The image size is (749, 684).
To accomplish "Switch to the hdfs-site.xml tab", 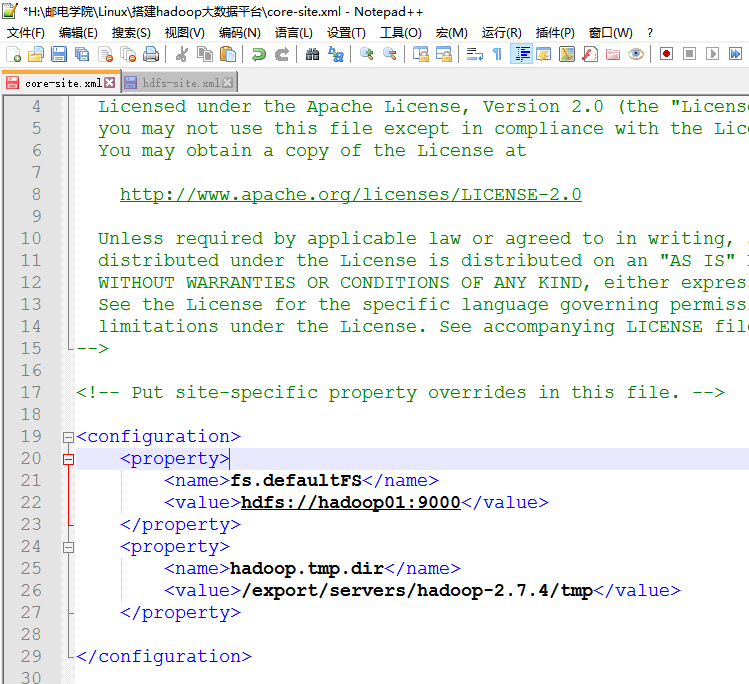I will [182, 83].
